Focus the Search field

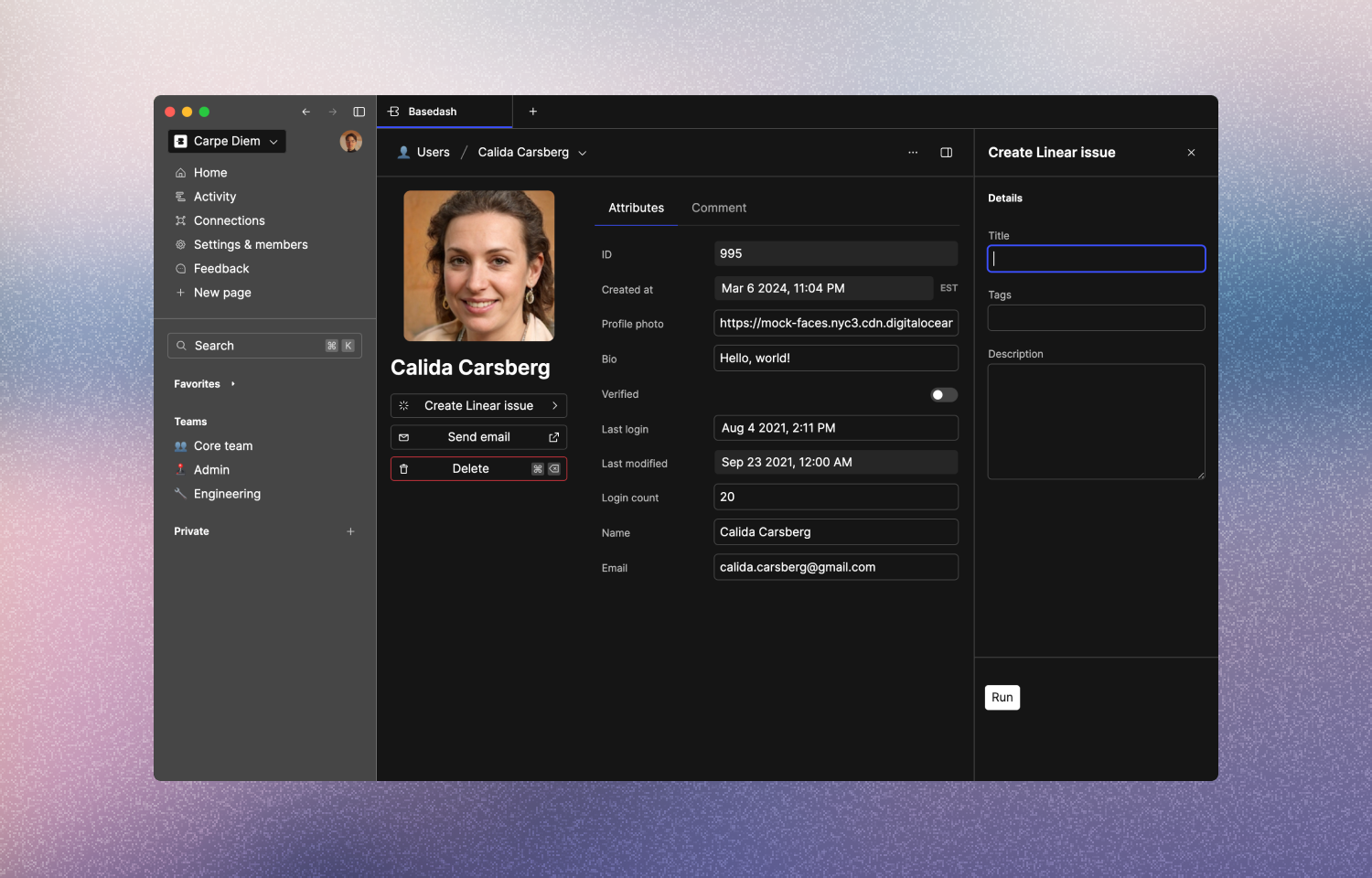265,346
